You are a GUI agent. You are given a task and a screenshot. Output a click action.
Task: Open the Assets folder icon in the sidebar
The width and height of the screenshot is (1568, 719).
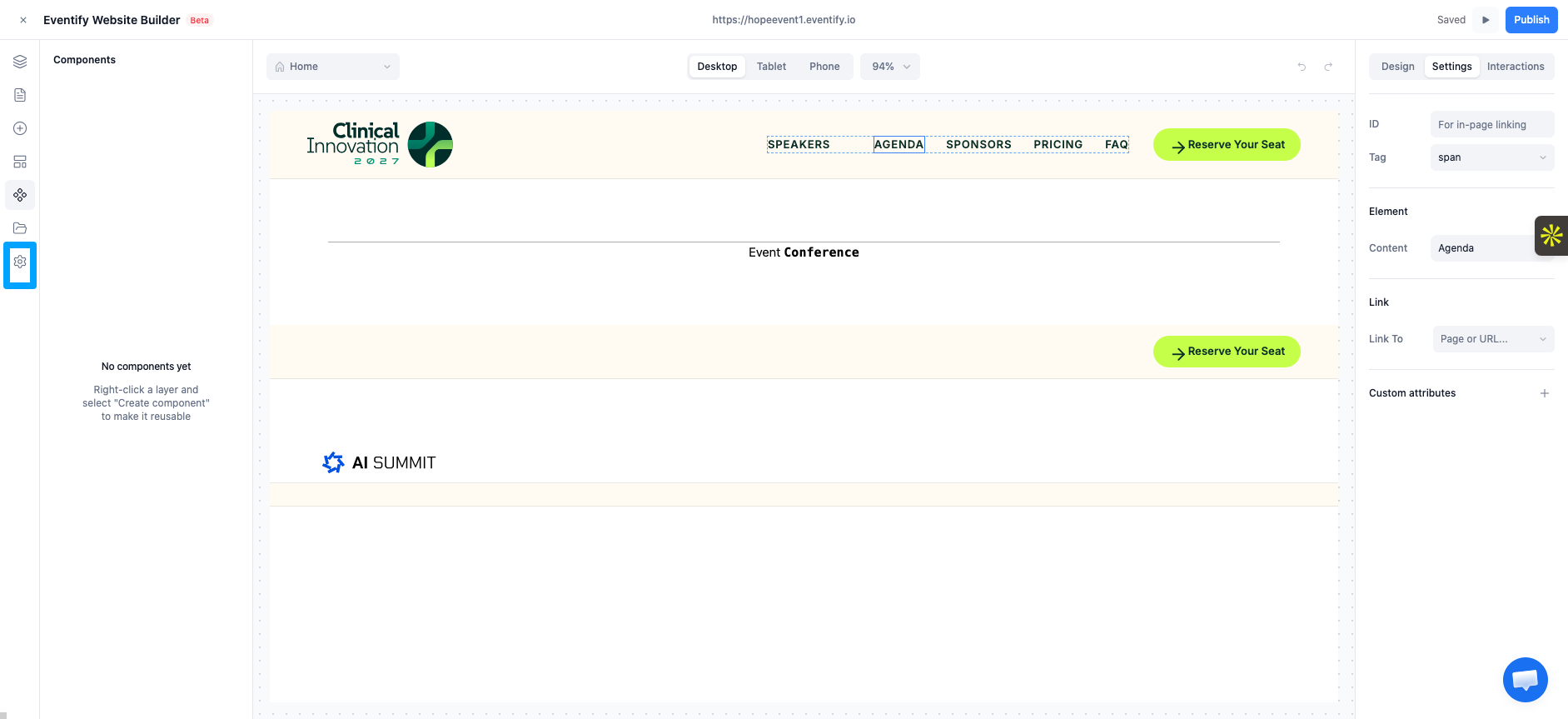pos(20,228)
